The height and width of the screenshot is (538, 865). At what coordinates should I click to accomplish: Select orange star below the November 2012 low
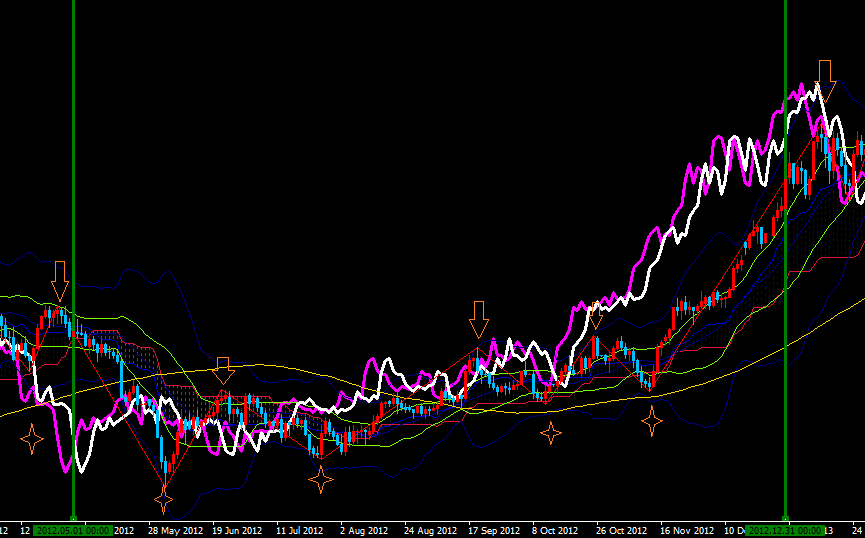[x=652, y=421]
